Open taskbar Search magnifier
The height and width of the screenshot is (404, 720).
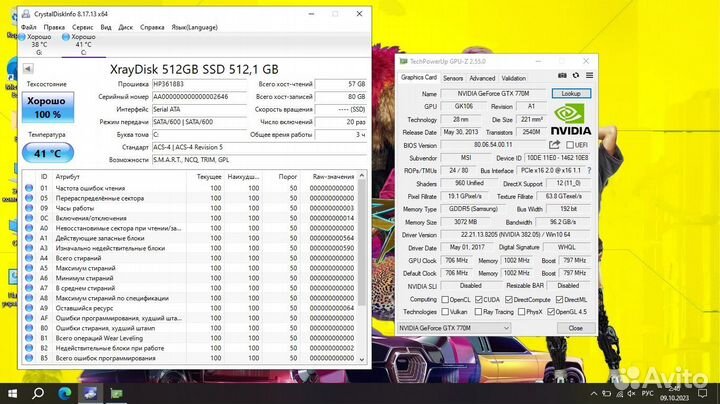coord(38,393)
